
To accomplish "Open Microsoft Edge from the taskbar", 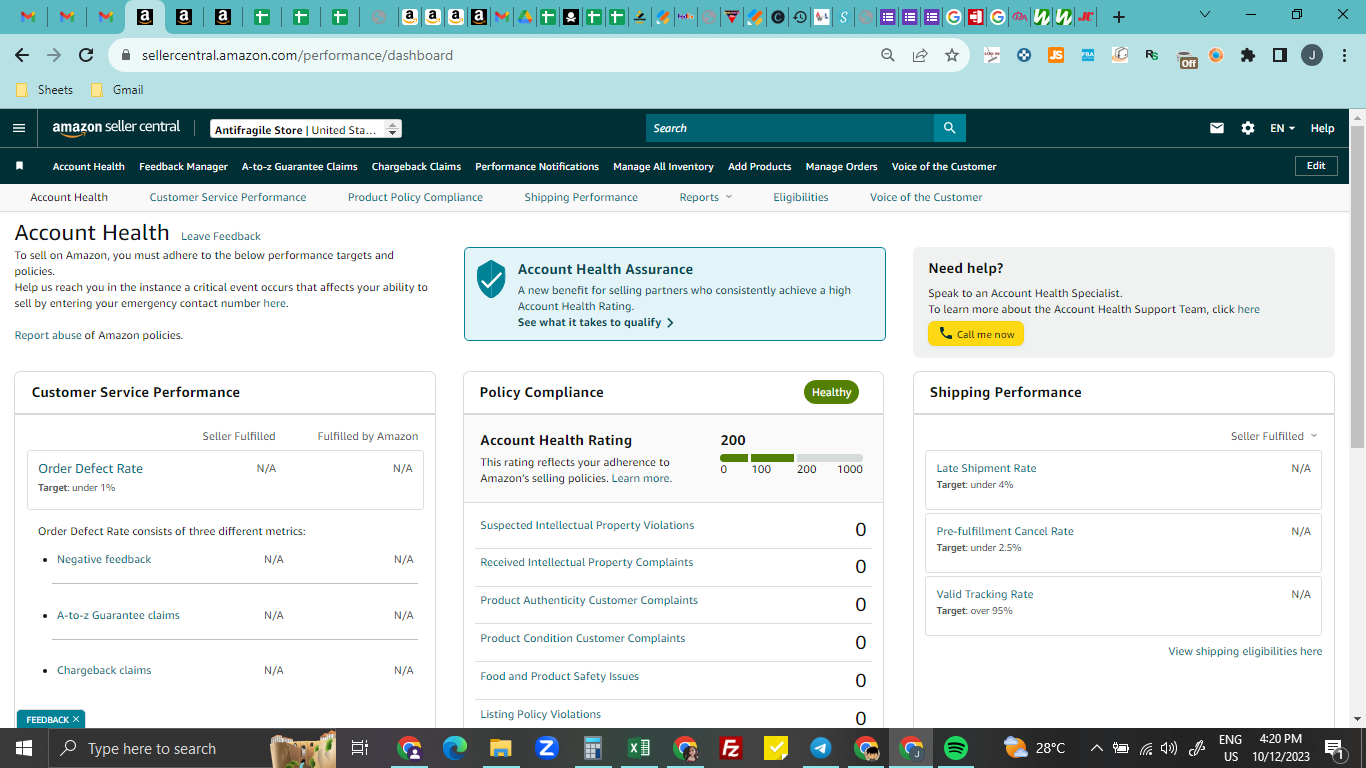I will point(455,748).
